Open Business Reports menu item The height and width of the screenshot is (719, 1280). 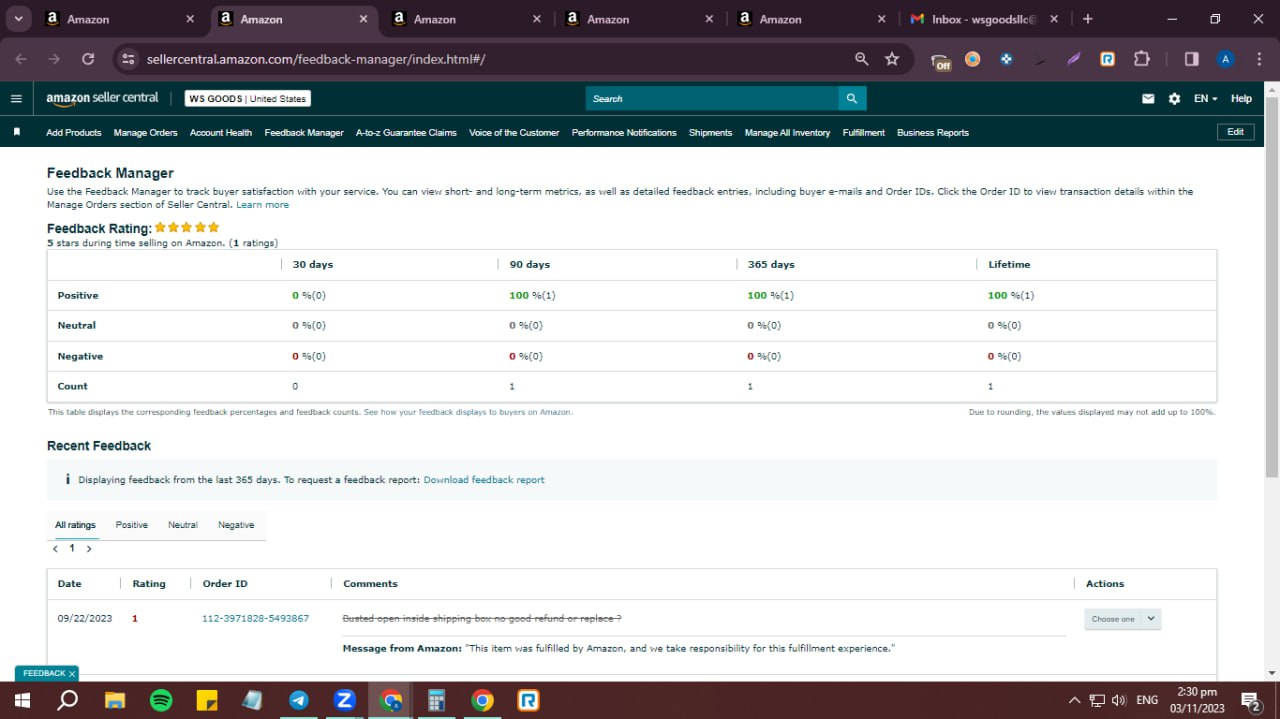(x=932, y=132)
